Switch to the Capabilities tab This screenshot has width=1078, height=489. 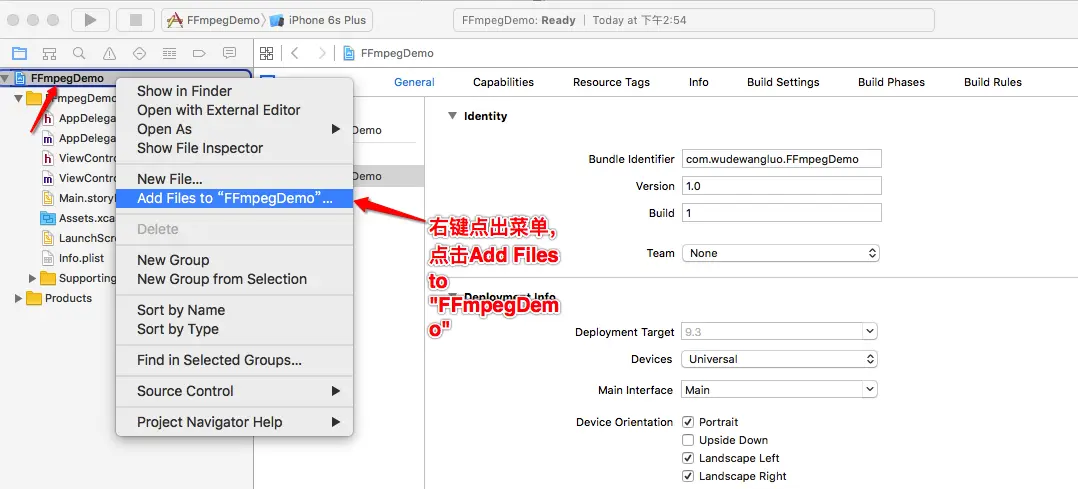(503, 82)
